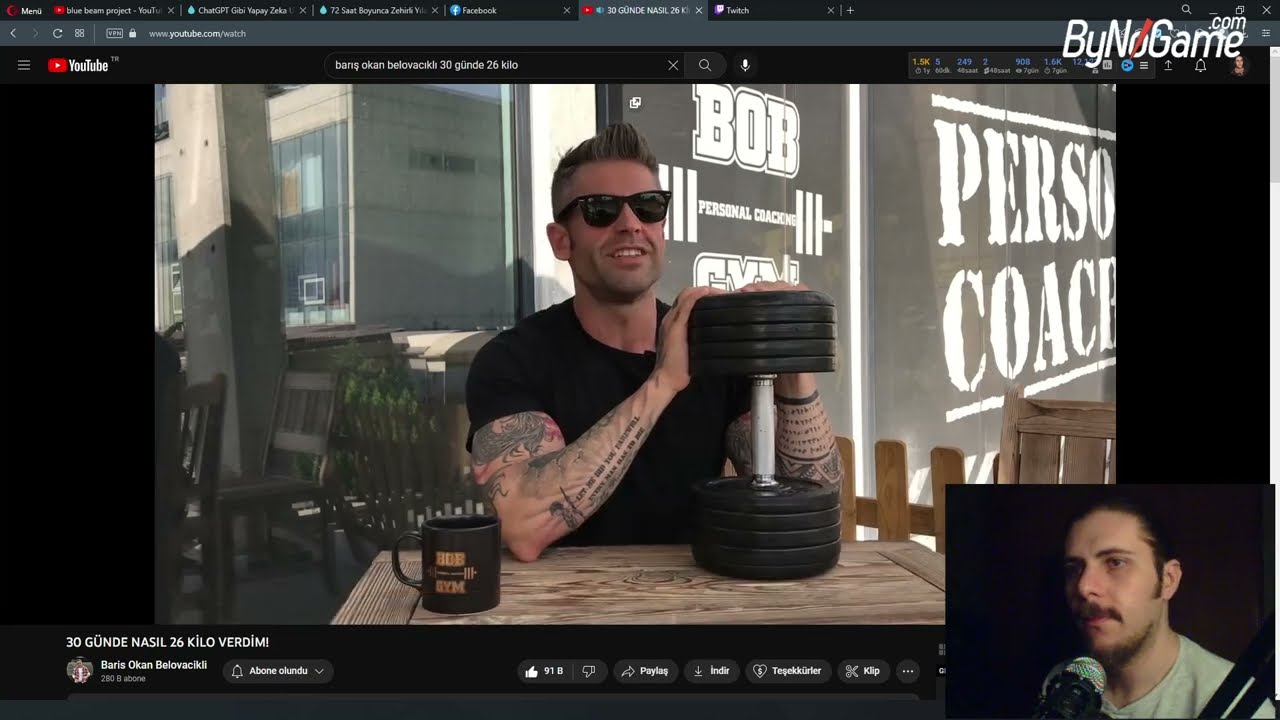
Task: Click the İndir download button
Action: click(x=711, y=671)
